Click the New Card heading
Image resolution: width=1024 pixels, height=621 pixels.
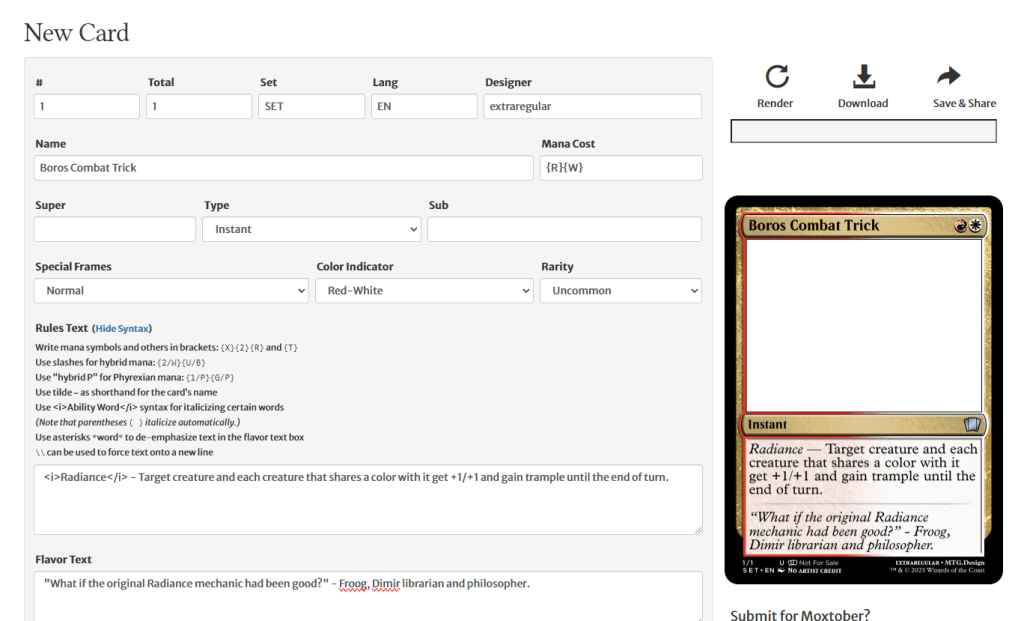(x=76, y=33)
